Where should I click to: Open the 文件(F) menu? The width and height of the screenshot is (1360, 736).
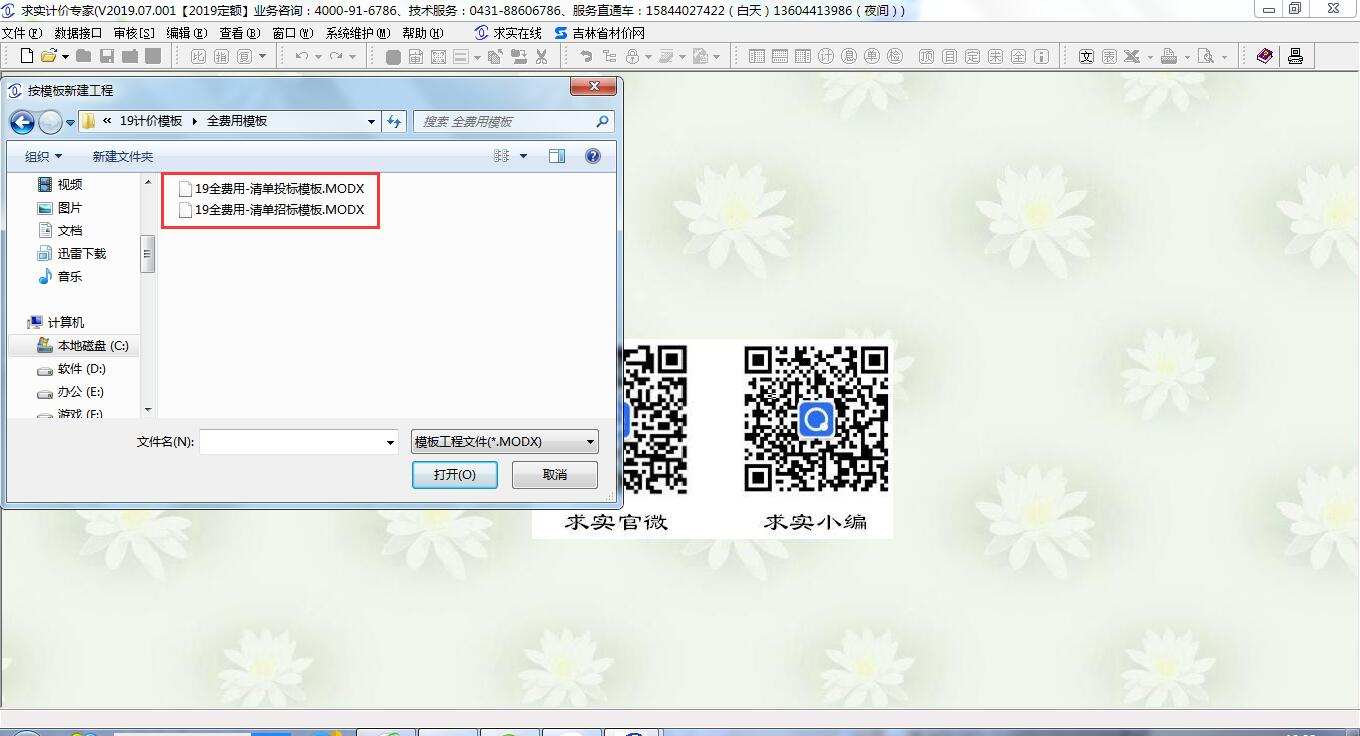click(x=22, y=33)
